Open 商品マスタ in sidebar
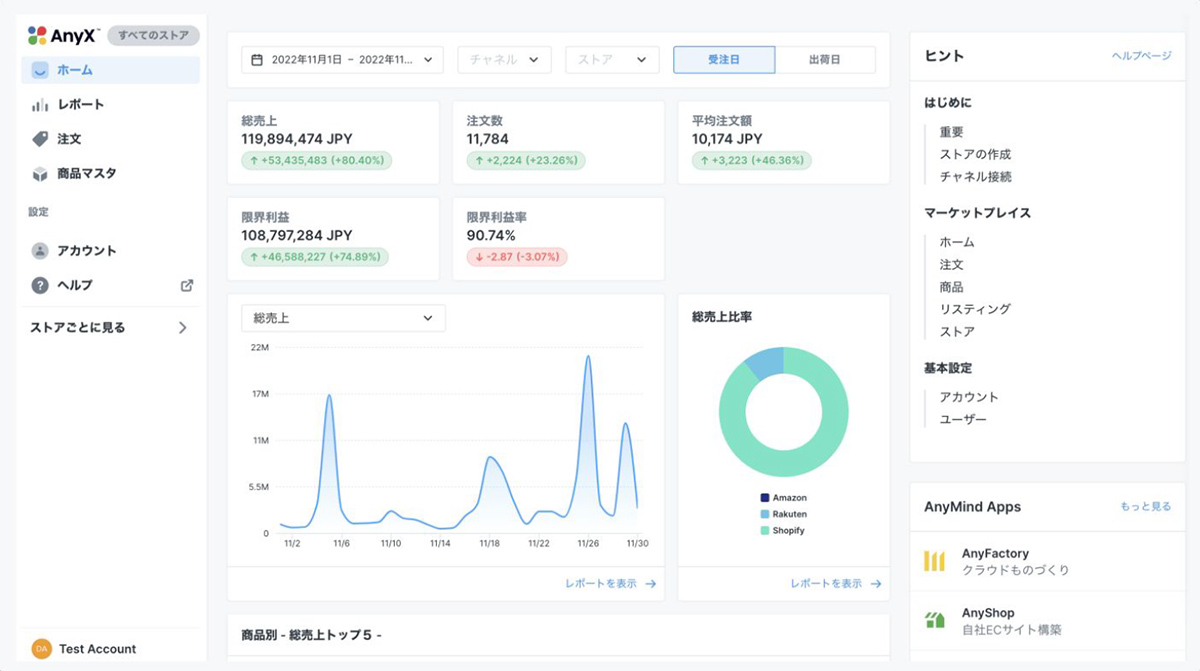The width and height of the screenshot is (1200, 671). [110, 173]
